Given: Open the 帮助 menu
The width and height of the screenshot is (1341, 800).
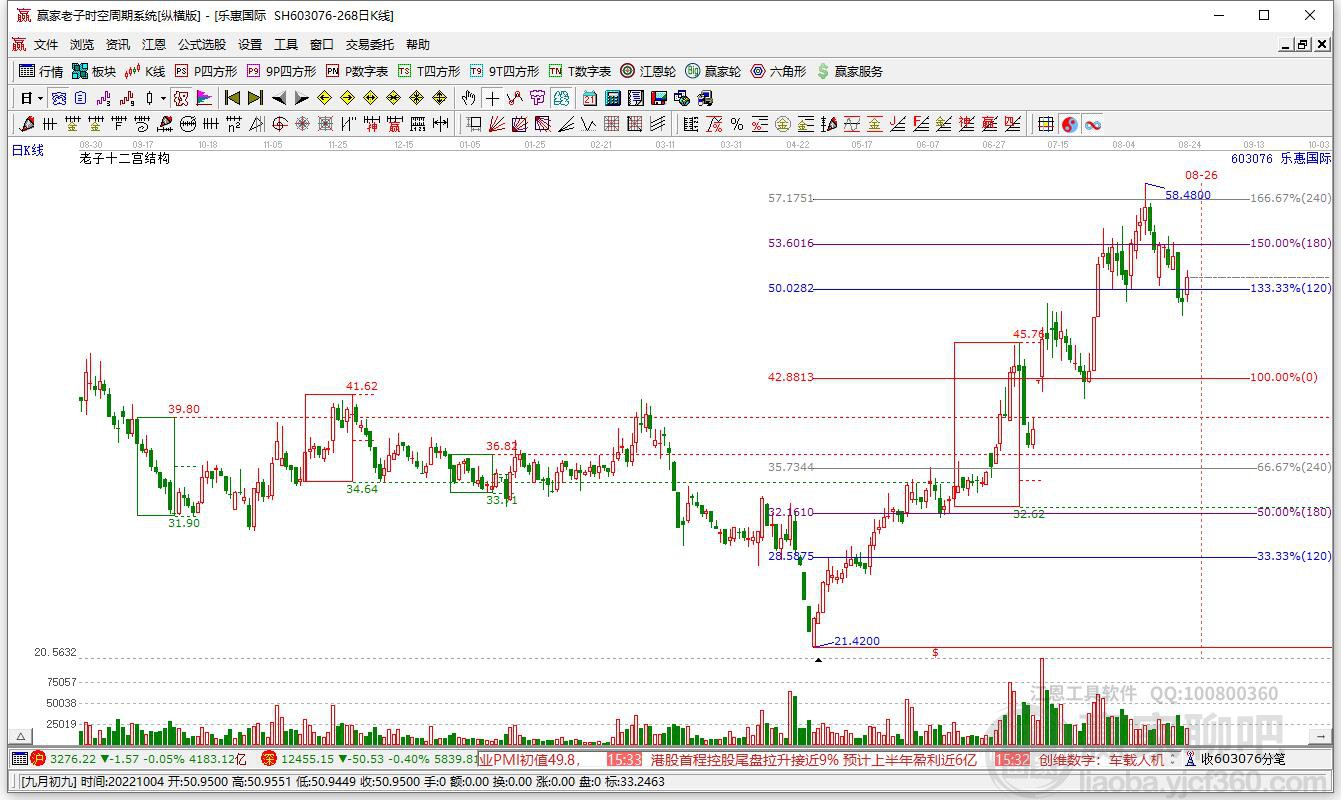Looking at the screenshot, I should (x=418, y=45).
